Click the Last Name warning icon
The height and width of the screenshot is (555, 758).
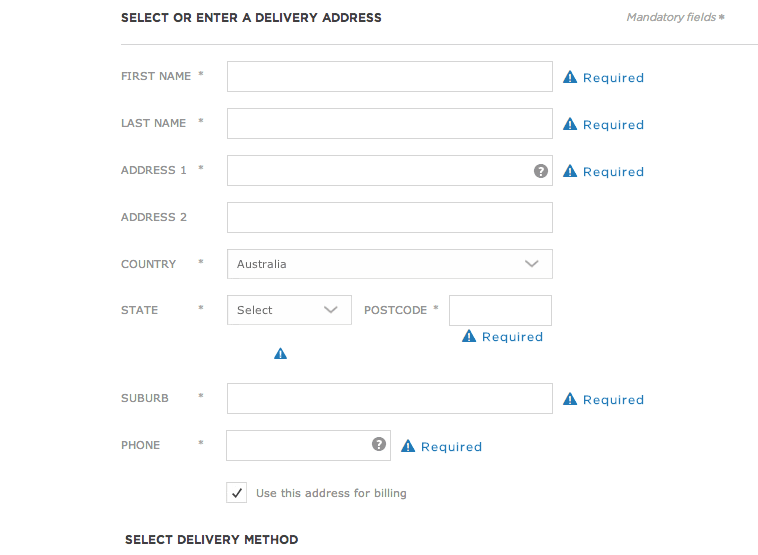click(x=570, y=124)
